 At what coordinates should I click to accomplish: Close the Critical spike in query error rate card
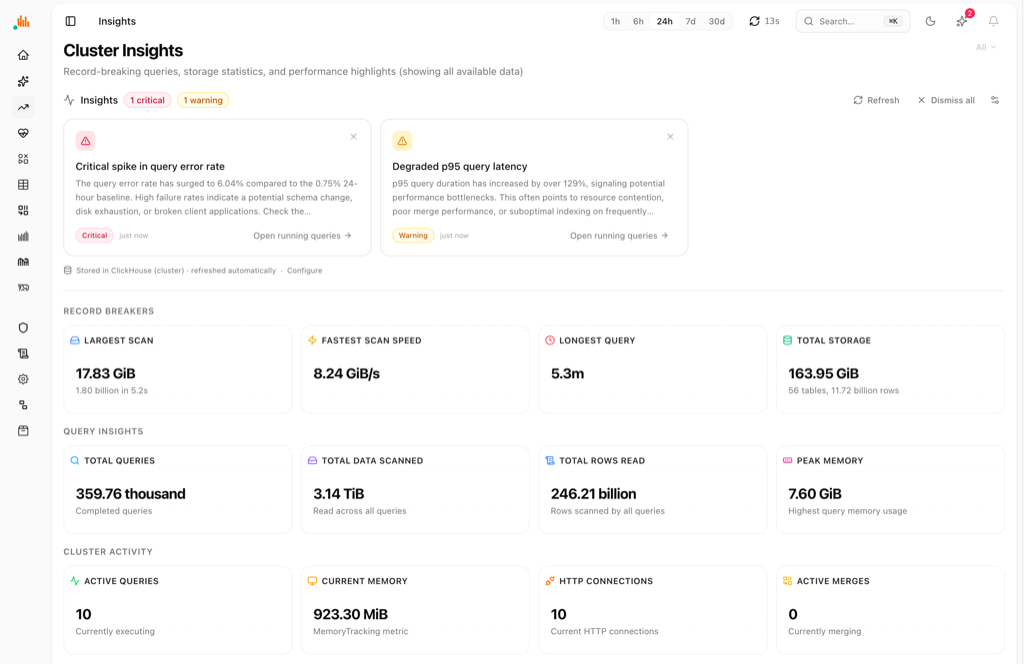(353, 136)
